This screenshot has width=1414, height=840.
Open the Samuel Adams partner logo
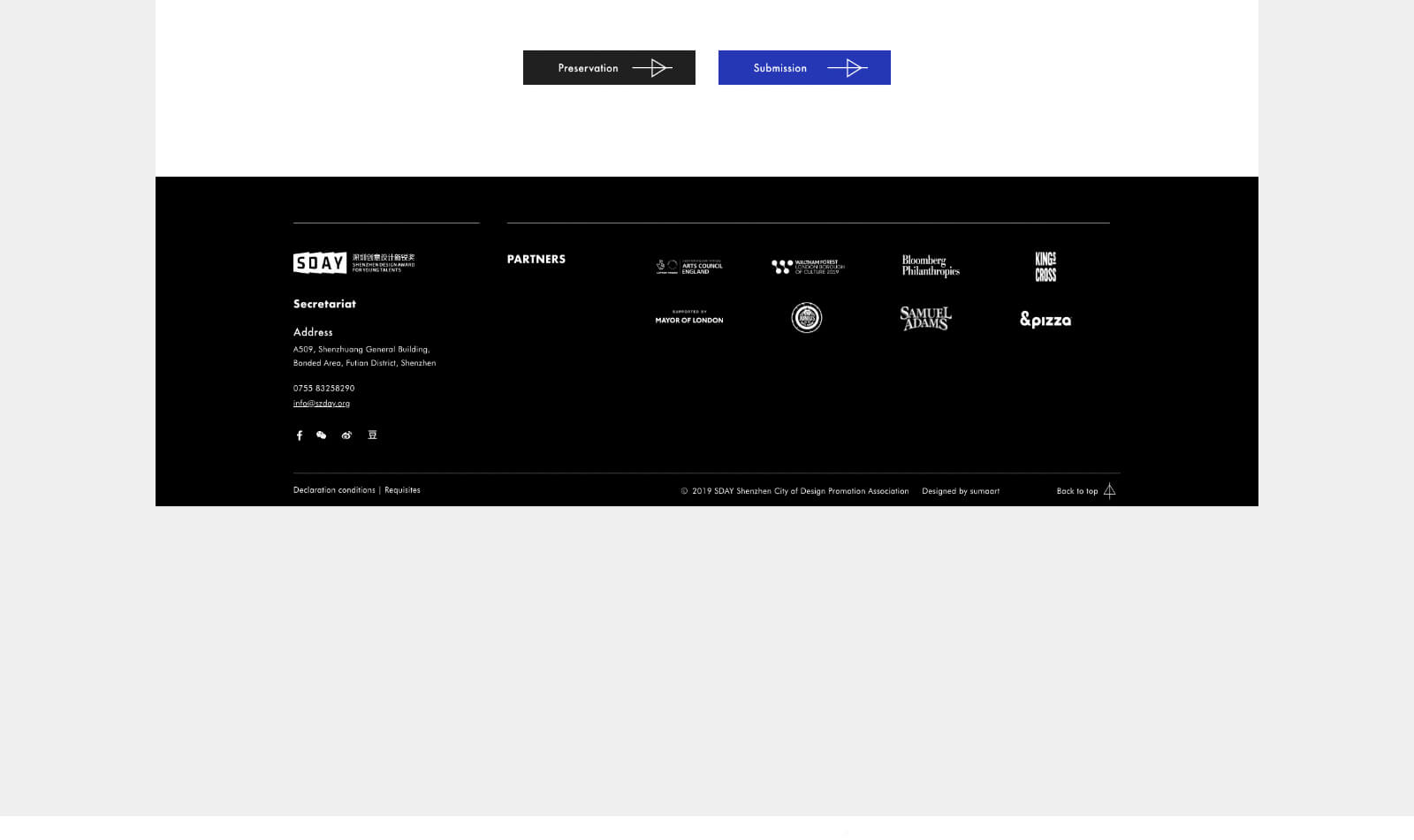click(x=925, y=318)
